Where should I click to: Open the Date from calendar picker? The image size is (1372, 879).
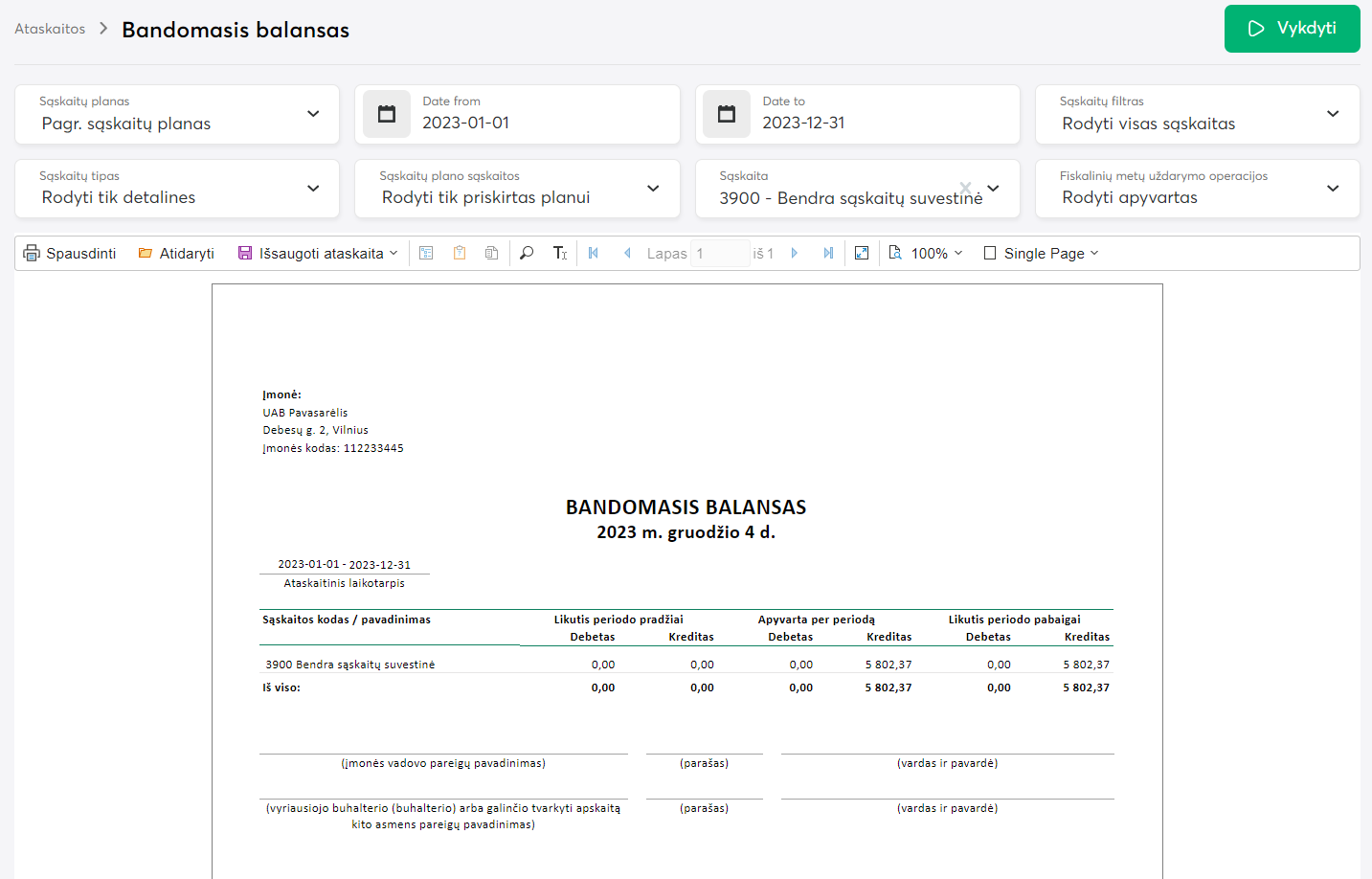tap(387, 114)
